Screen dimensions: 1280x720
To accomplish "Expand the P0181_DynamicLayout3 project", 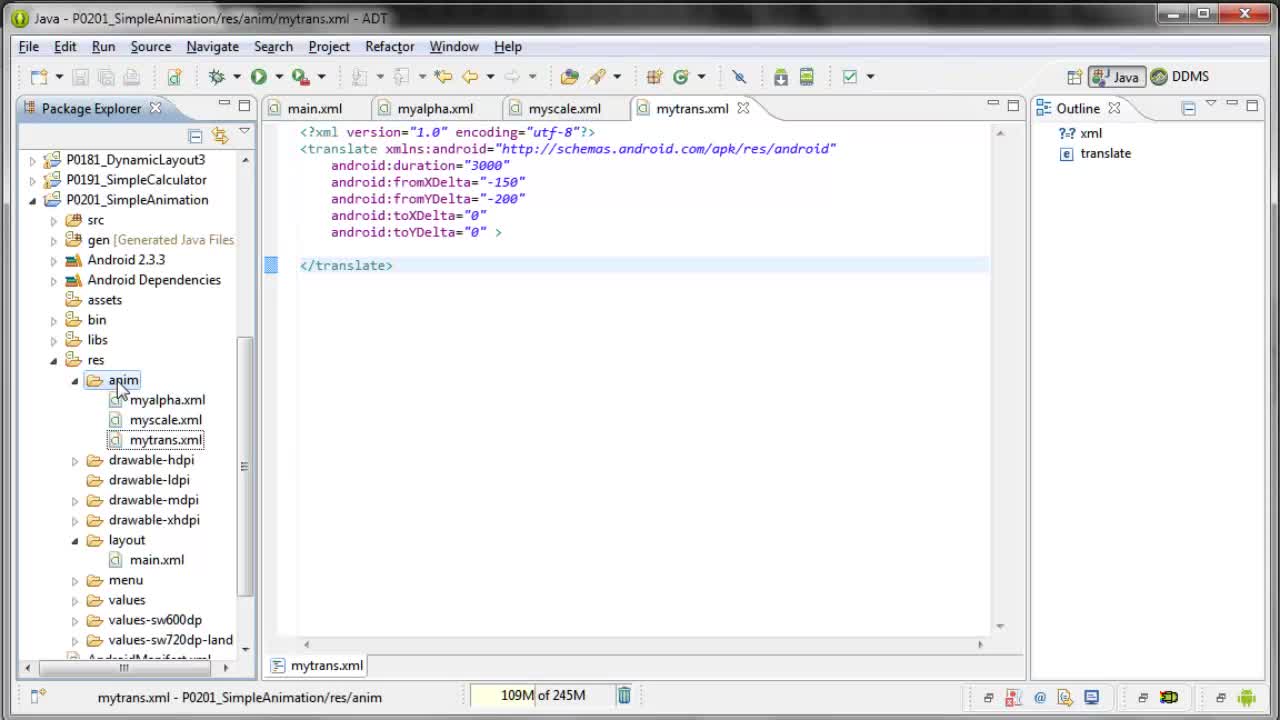I will (32, 160).
